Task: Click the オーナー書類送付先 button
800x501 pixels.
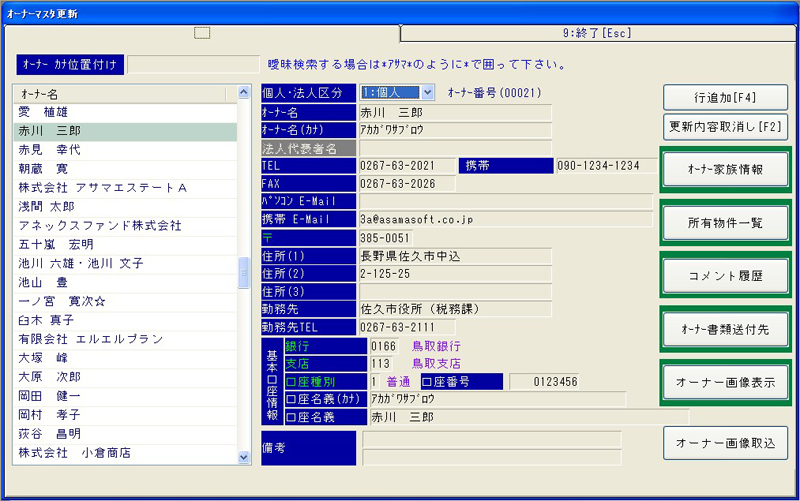Action: click(725, 328)
